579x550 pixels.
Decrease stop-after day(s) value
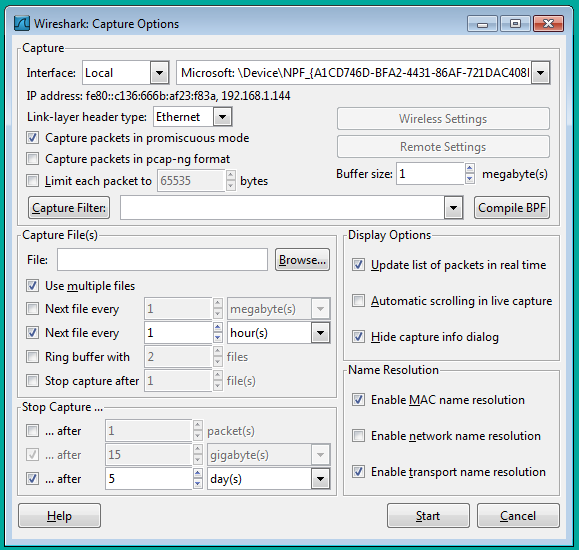click(198, 483)
